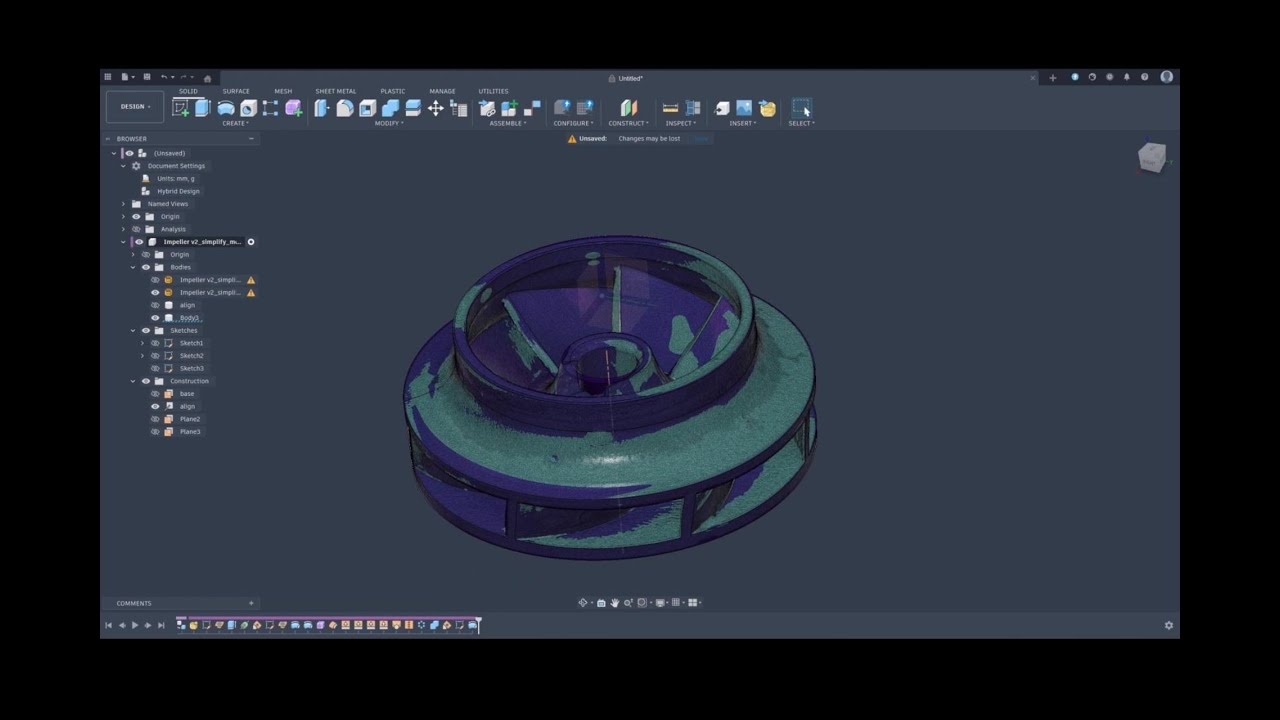This screenshot has height=720, width=1280.
Task: Open the Create dropdown menu
Action: click(235, 123)
